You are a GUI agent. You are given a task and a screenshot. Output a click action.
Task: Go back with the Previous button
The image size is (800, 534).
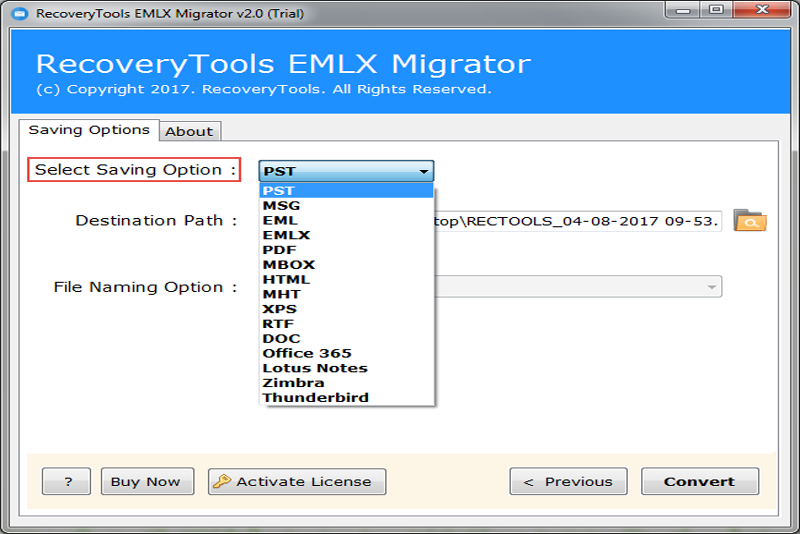568,481
